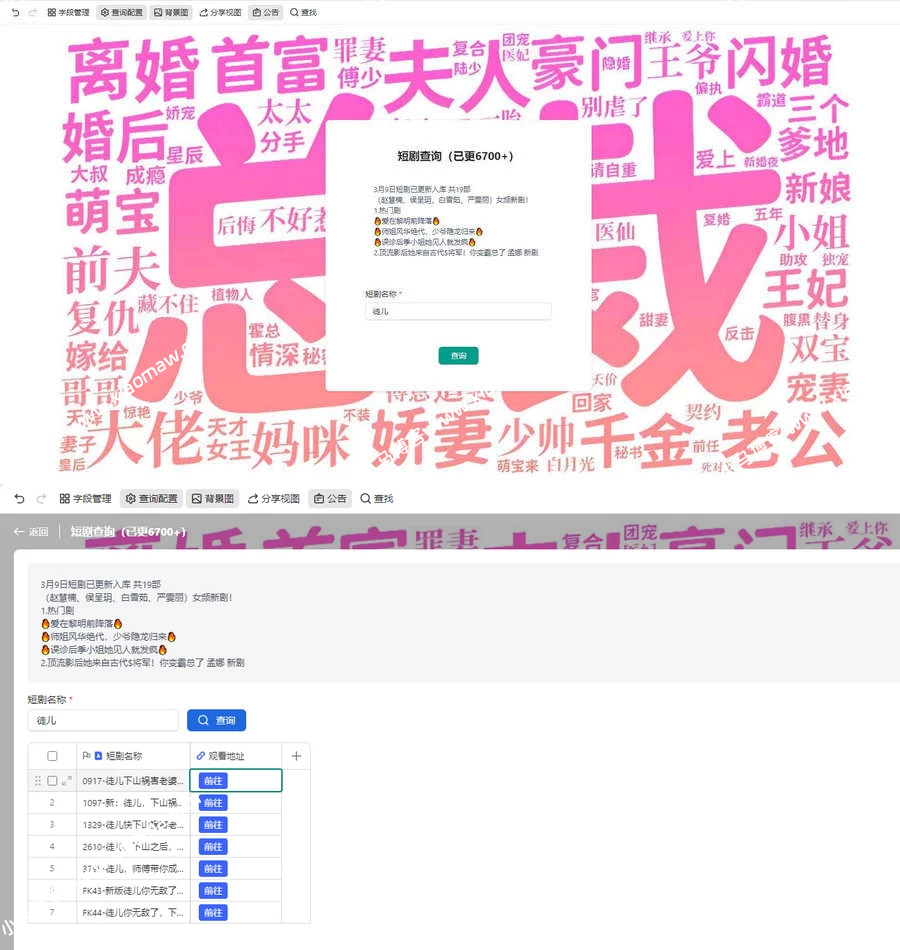Click the blue 查询 search button

(x=216, y=720)
